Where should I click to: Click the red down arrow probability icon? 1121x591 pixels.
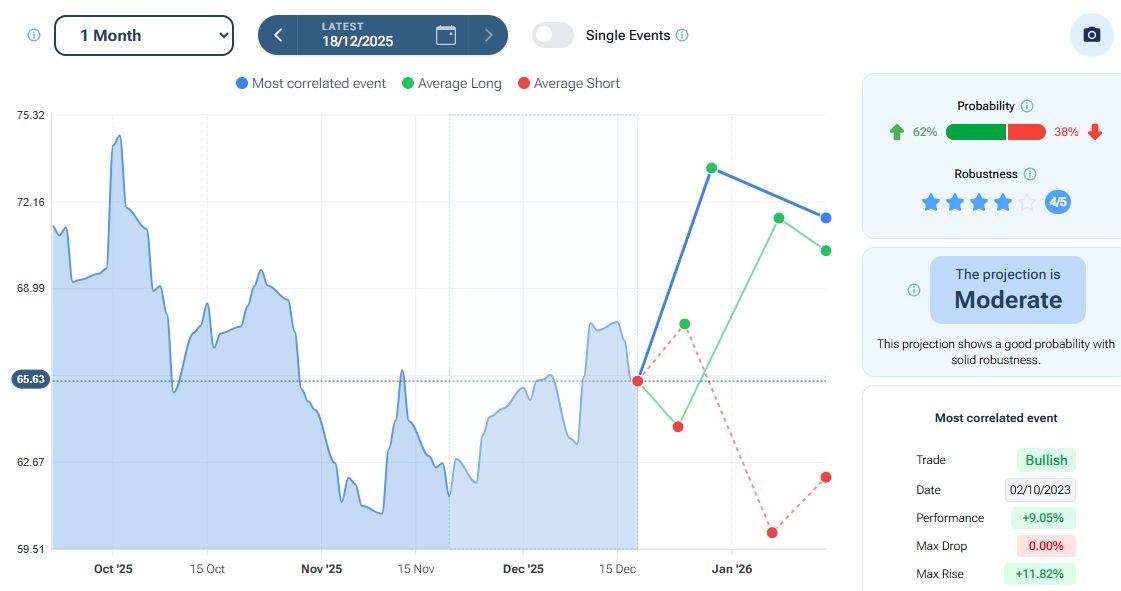1095,132
